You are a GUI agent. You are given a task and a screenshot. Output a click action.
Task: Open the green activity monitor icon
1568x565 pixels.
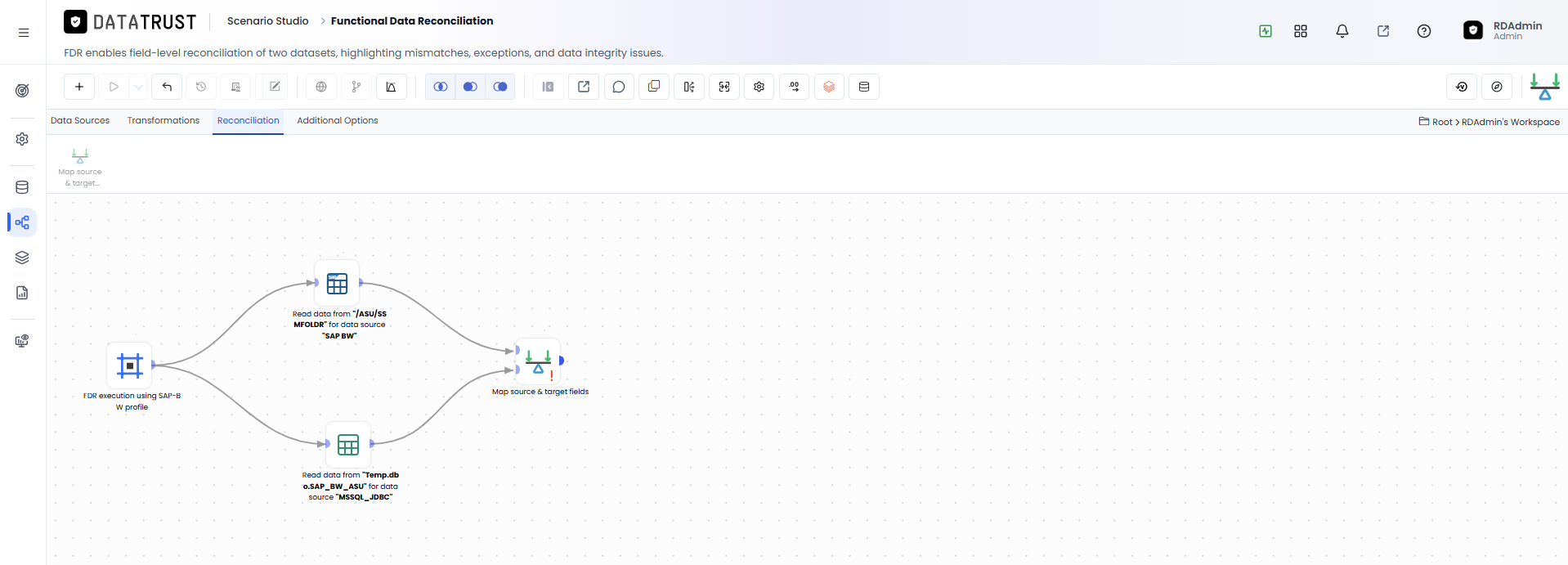(x=1266, y=31)
